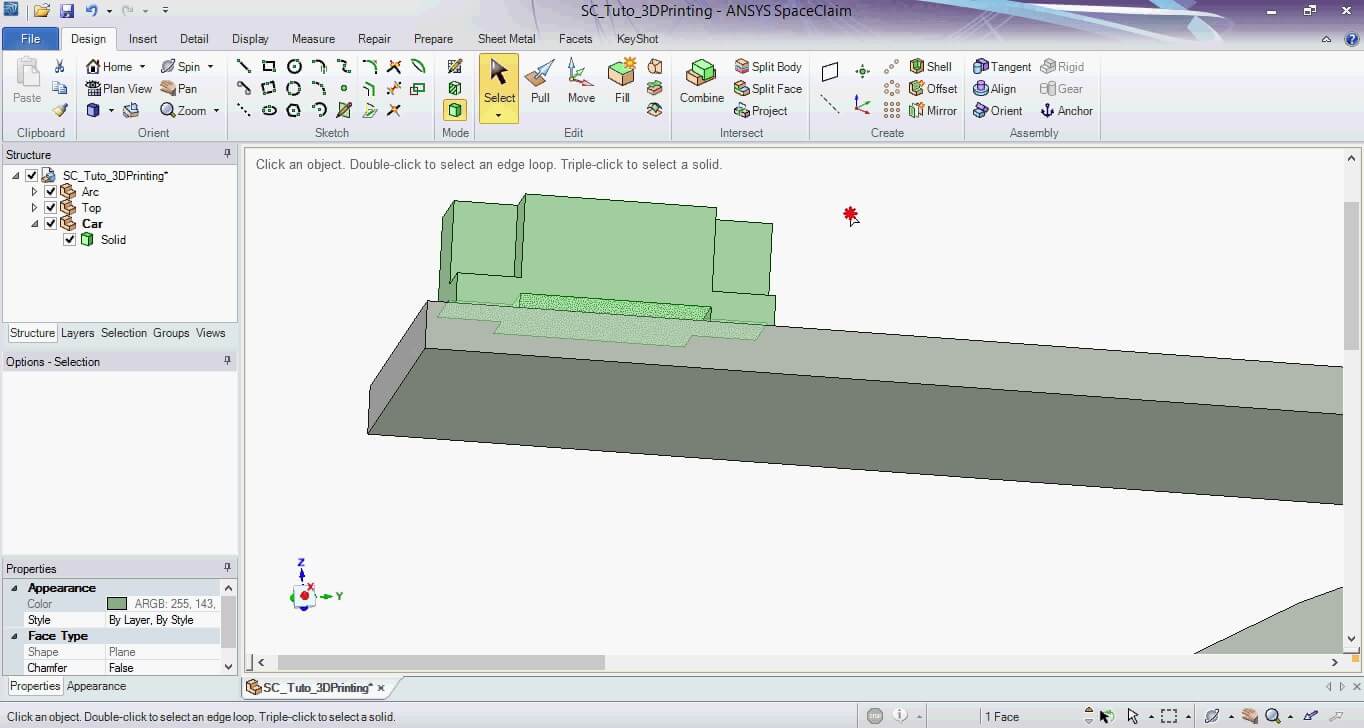Uncheck the Top component checkbox
Screen dimensions: 1364x728
[51, 208]
